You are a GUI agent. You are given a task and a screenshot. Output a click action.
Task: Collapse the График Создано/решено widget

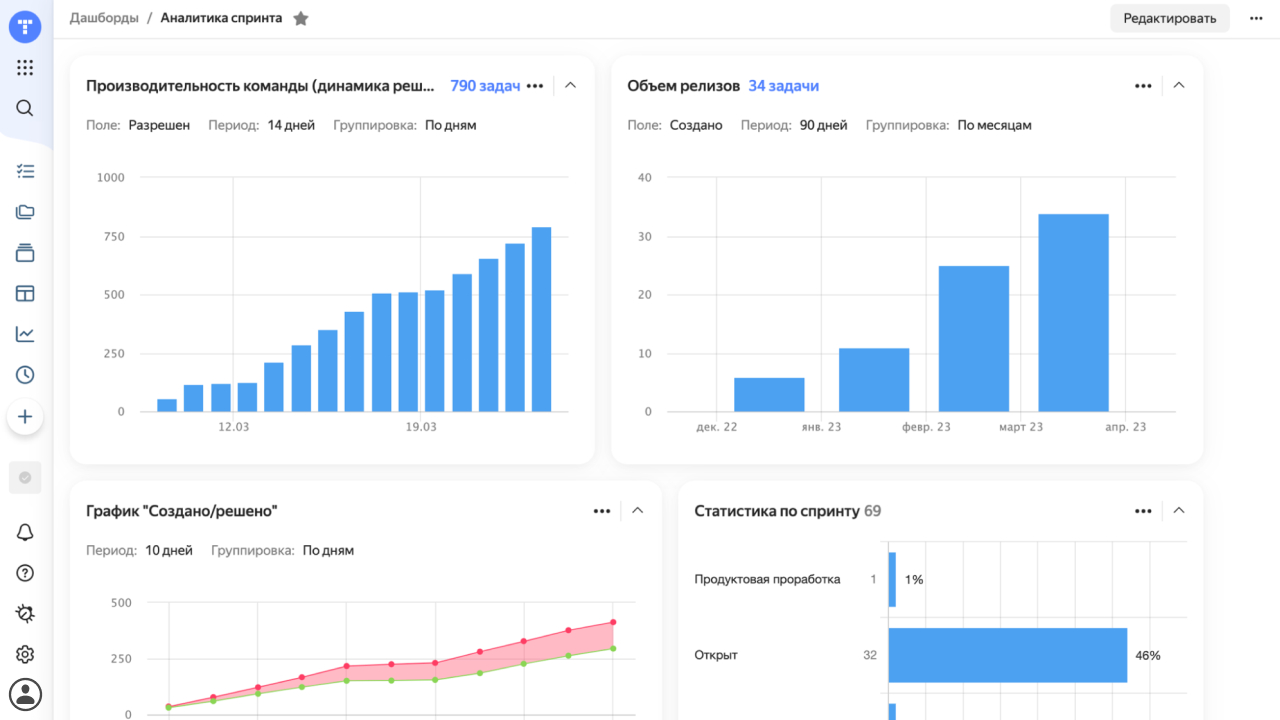coord(638,511)
